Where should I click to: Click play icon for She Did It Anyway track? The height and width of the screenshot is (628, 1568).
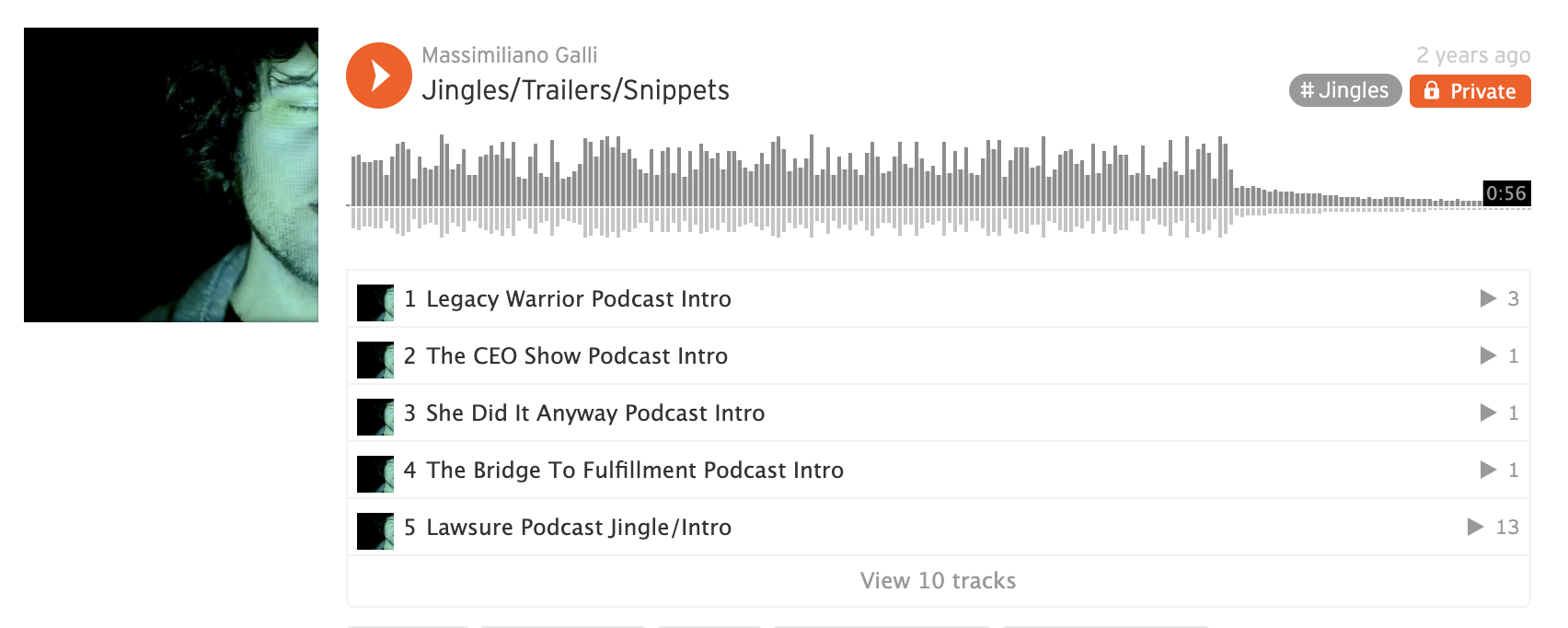pos(1488,413)
